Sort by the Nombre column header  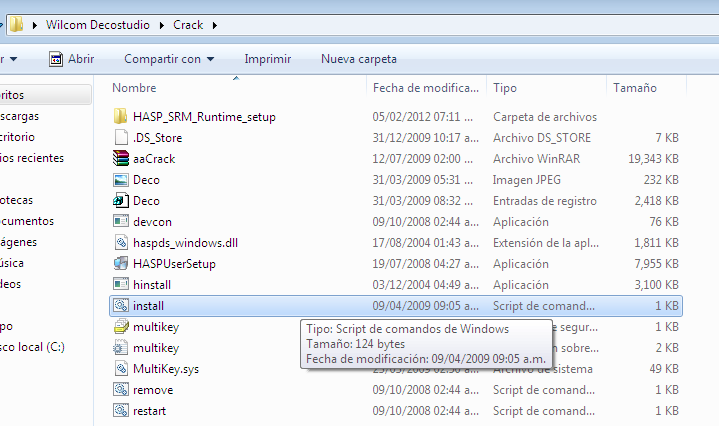(x=134, y=88)
